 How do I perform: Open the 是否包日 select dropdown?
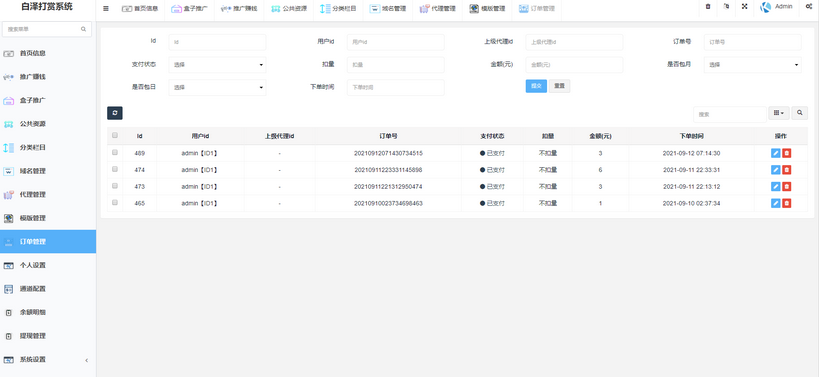click(217, 87)
